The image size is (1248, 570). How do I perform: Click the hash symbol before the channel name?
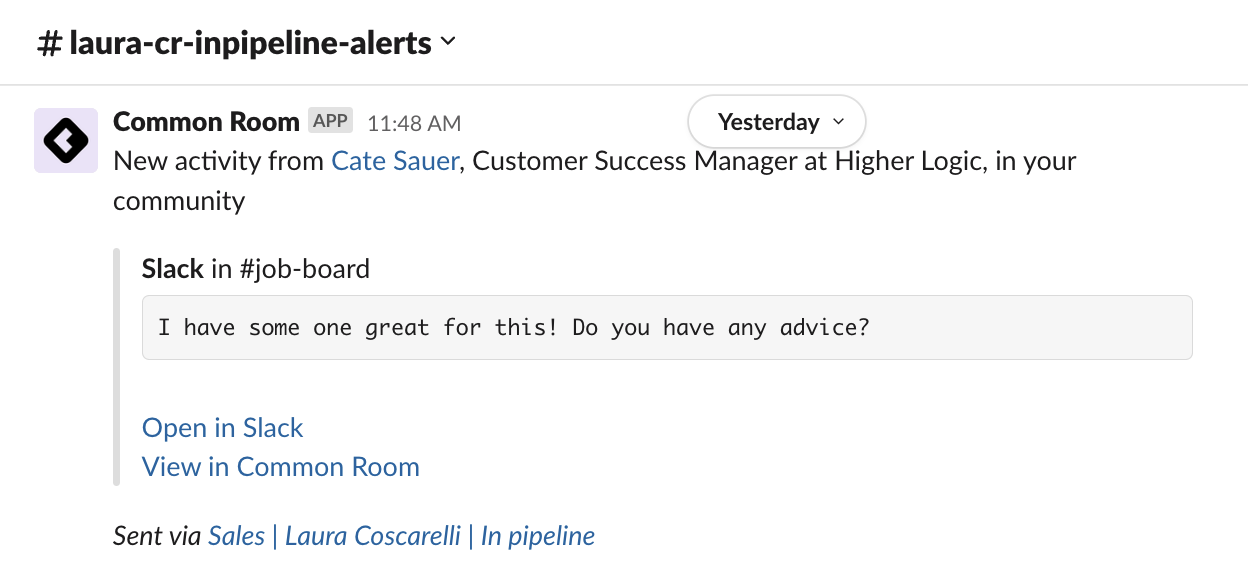(x=49, y=44)
